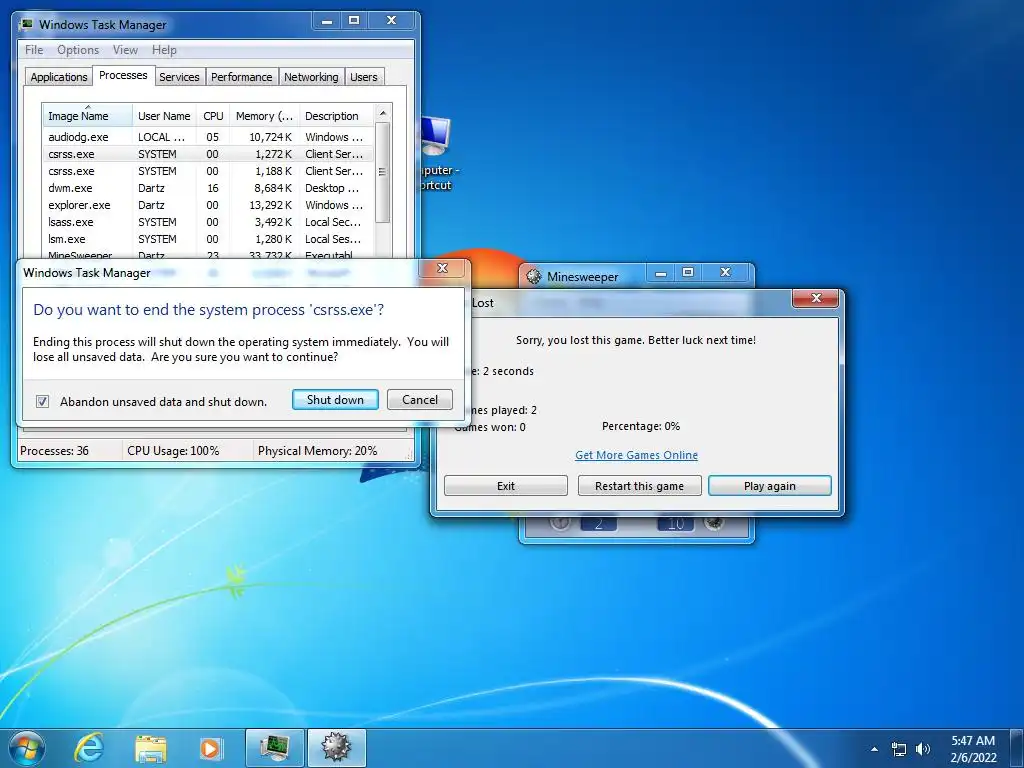Close the Game Lost dialog
This screenshot has height=768, width=1024.
coord(816,298)
